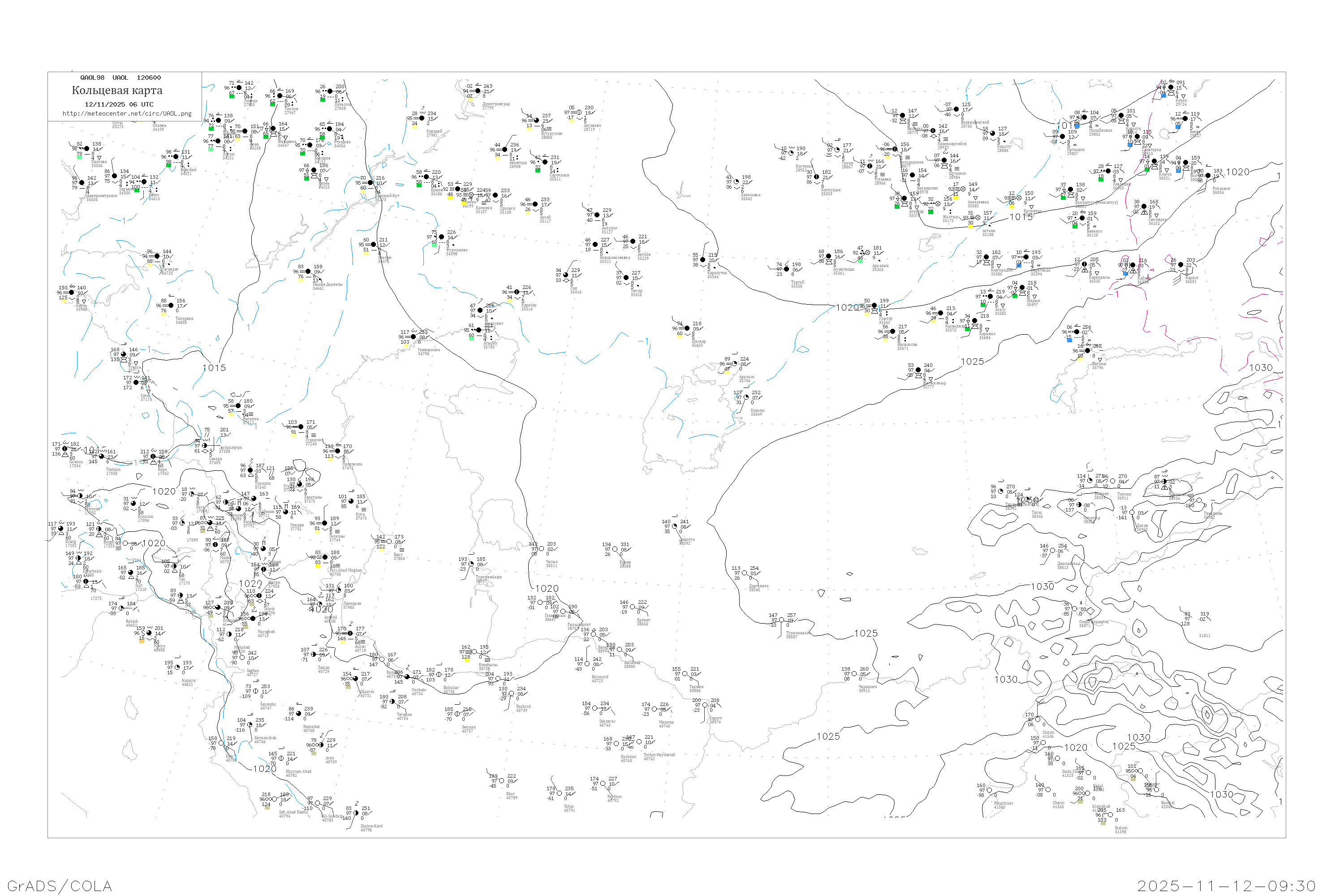Click the Кольцевая карта map title
1344x896 pixels.
pyautogui.click(x=117, y=90)
